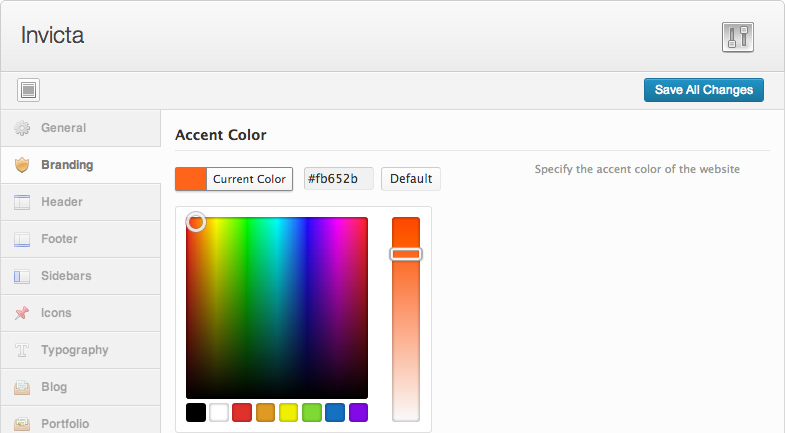Click the letter T icon beside Typography
Viewport: 785px width, 433px height.
click(x=22, y=350)
